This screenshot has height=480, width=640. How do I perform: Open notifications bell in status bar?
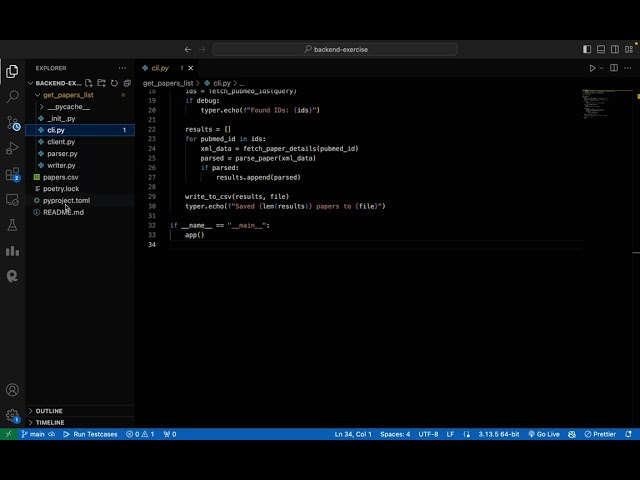tap(629, 434)
